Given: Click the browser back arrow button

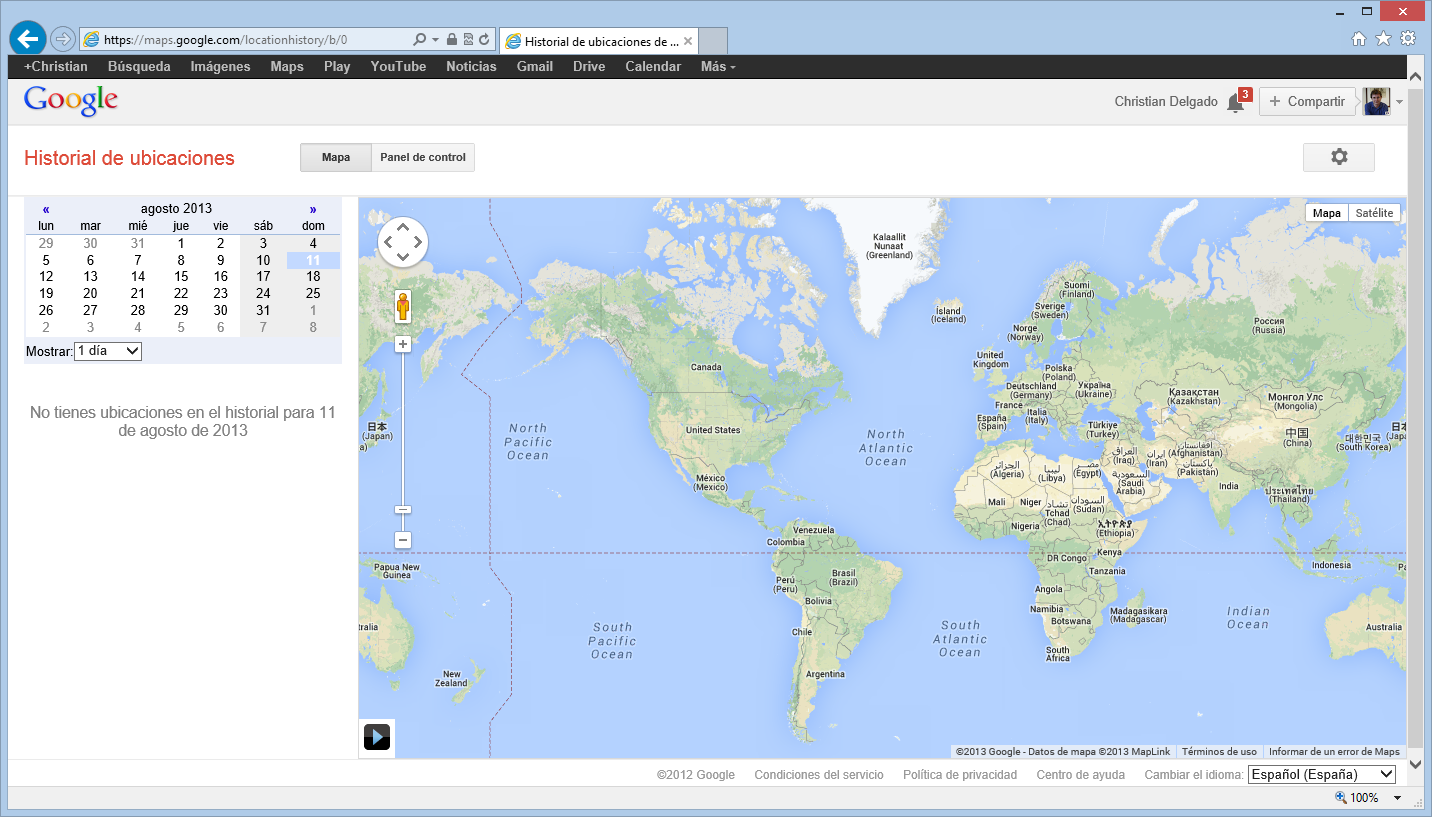Looking at the screenshot, I should (28, 38).
